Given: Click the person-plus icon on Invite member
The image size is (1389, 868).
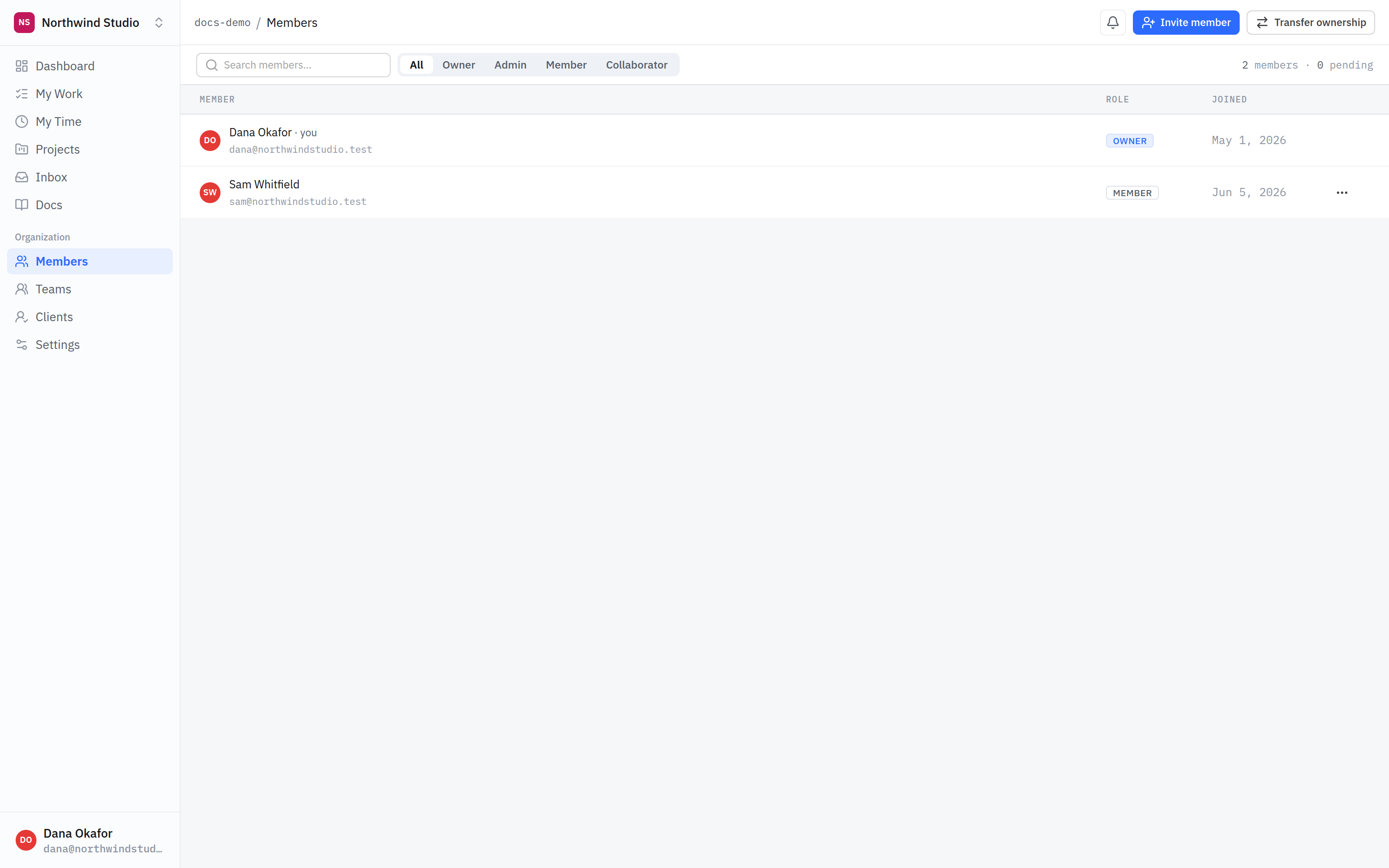Looking at the screenshot, I should [x=1148, y=23].
